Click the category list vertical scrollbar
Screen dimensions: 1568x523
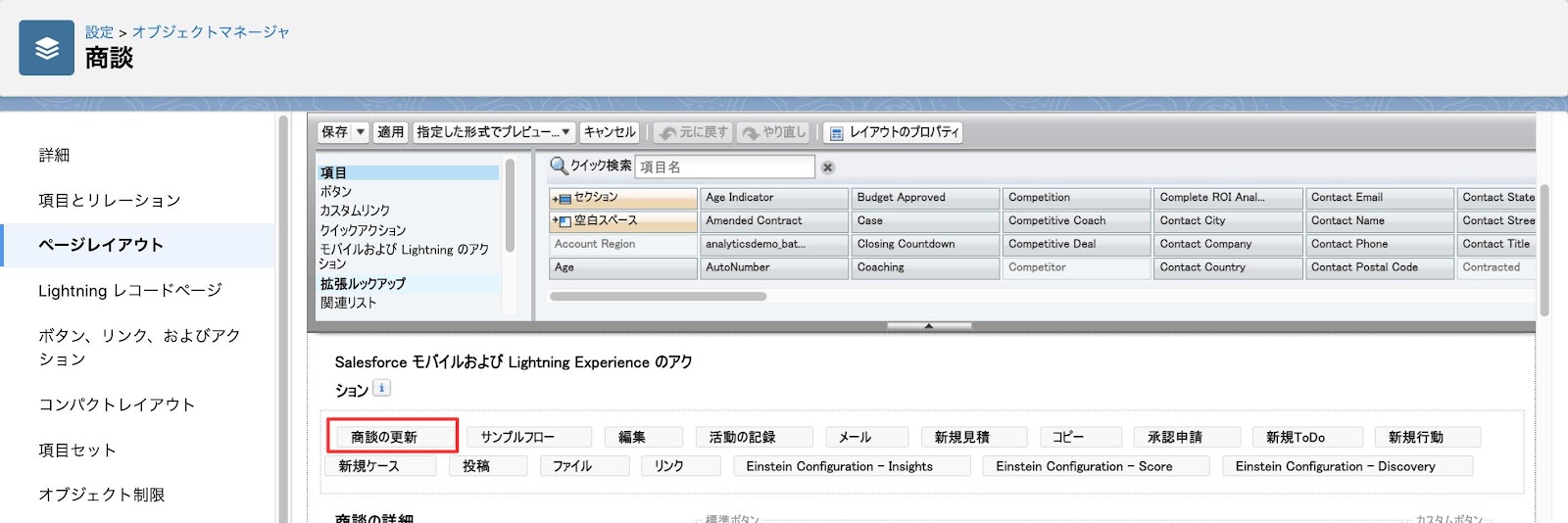(x=510, y=206)
